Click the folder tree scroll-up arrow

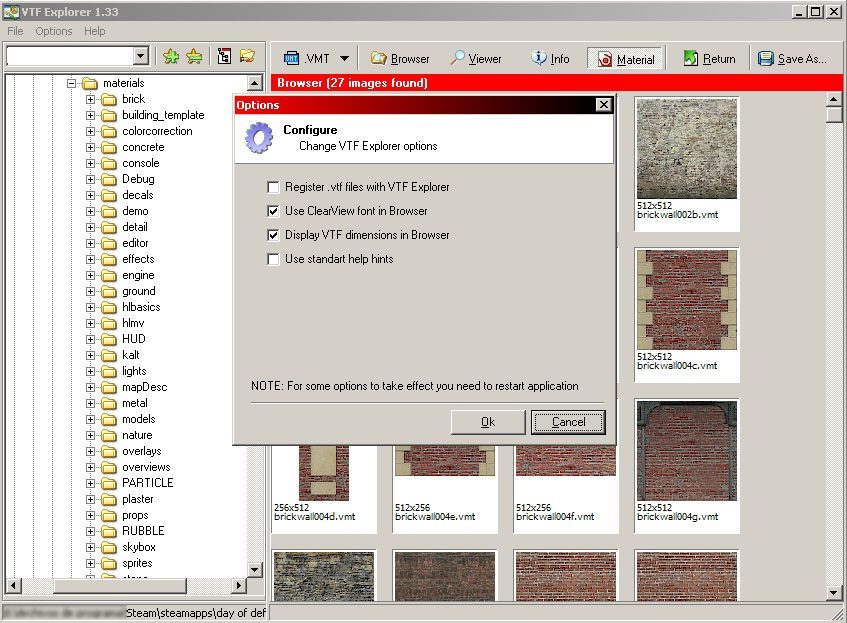click(254, 83)
